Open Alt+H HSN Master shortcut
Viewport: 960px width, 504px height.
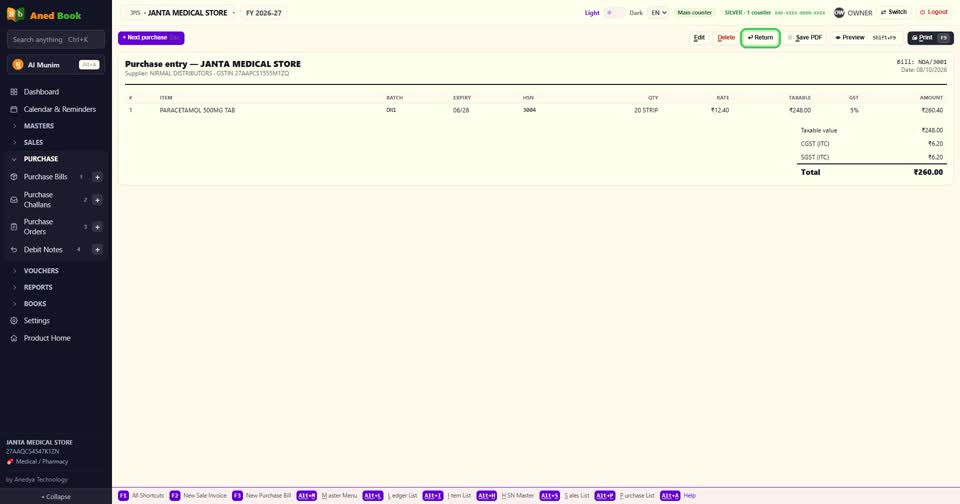(x=505, y=495)
